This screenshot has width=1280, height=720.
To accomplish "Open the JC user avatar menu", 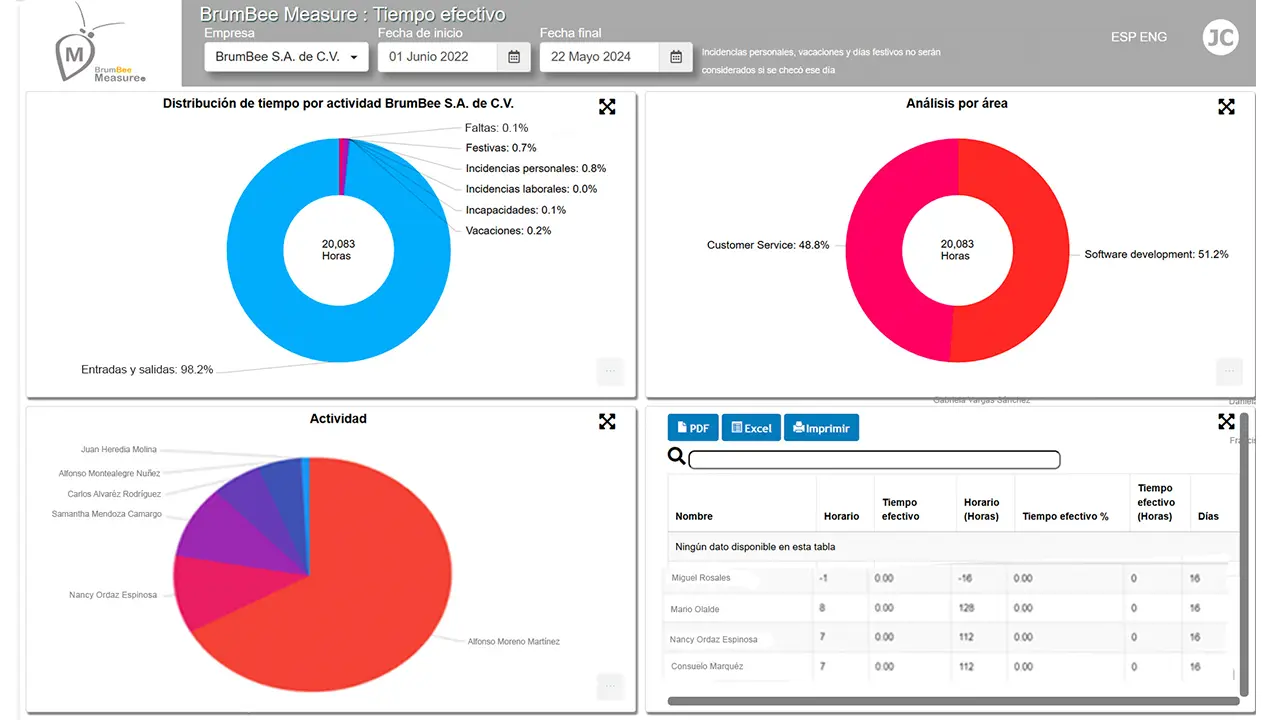I will (1220, 37).
